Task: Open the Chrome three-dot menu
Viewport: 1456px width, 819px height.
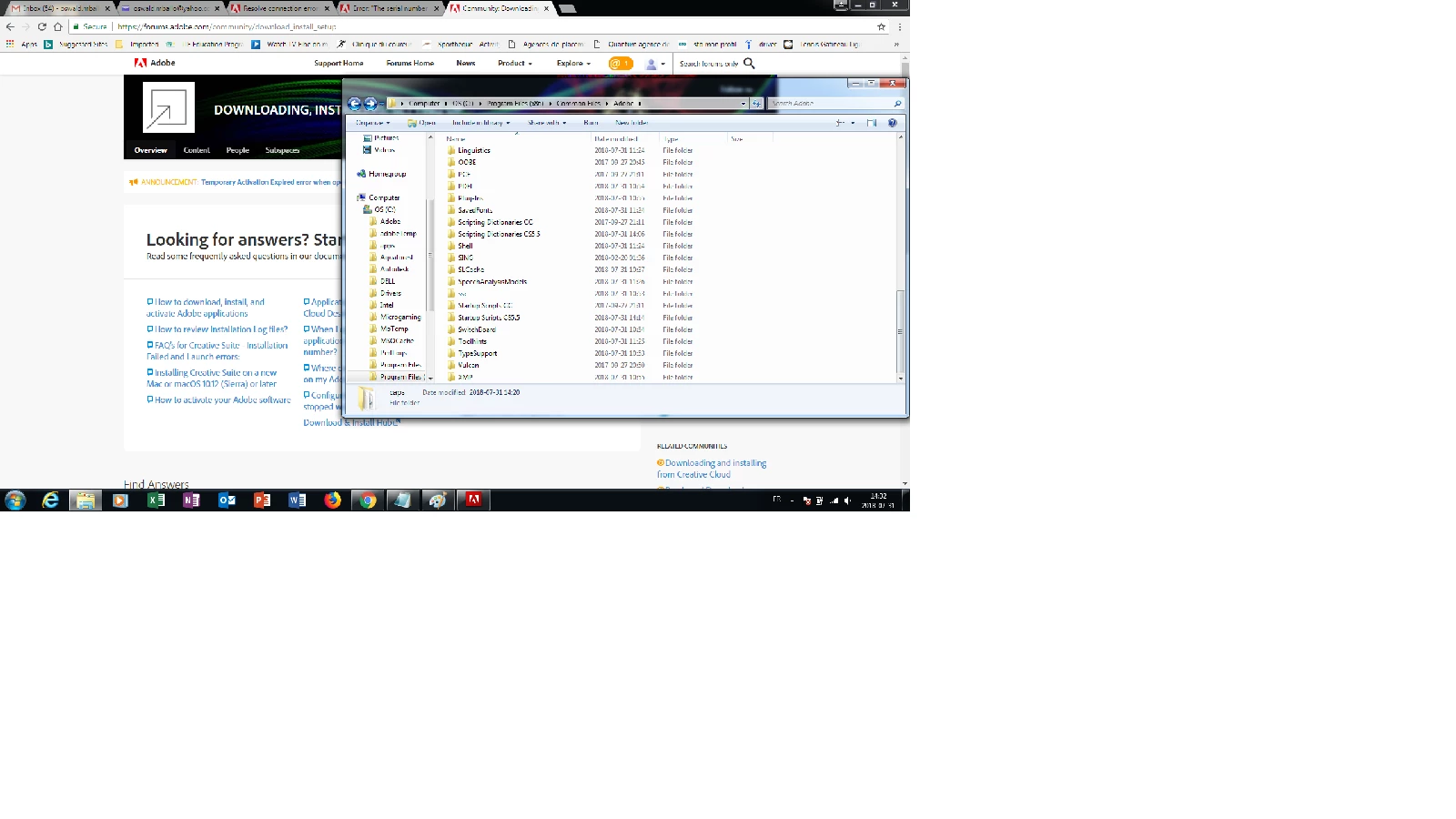Action: click(x=900, y=26)
